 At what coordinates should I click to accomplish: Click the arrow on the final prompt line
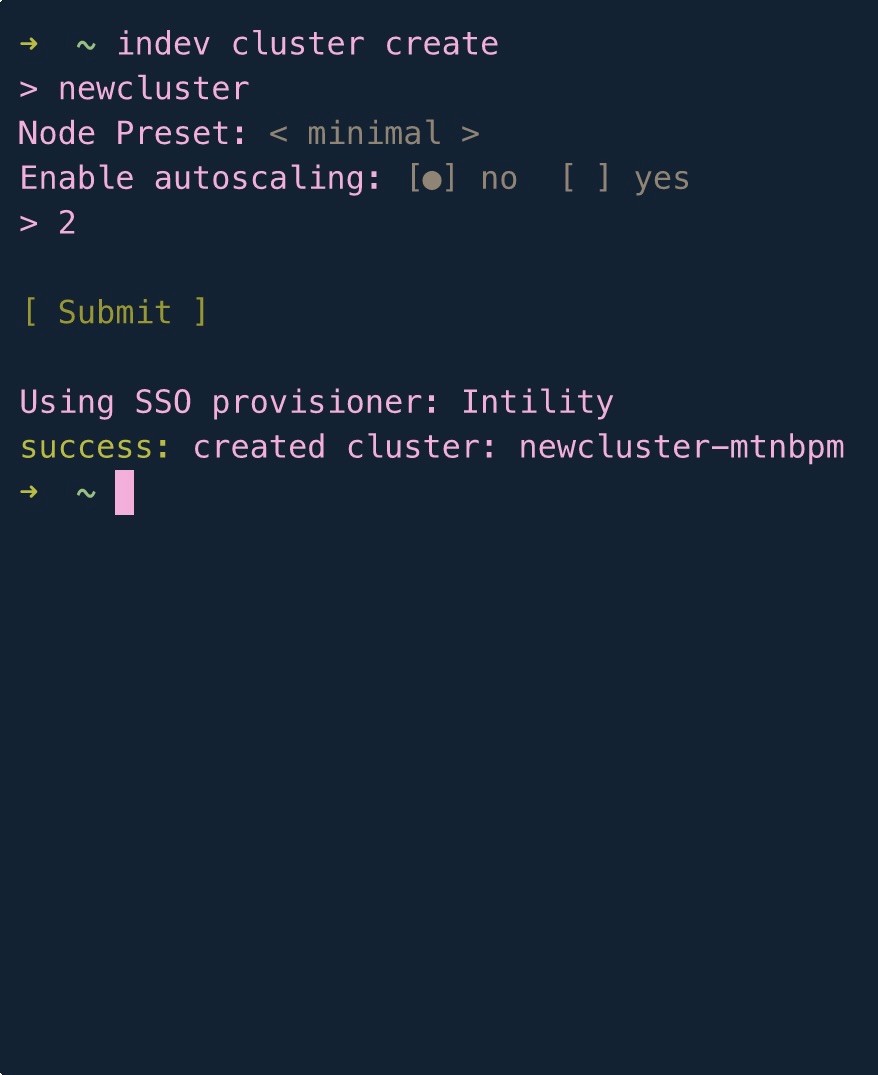[28, 490]
